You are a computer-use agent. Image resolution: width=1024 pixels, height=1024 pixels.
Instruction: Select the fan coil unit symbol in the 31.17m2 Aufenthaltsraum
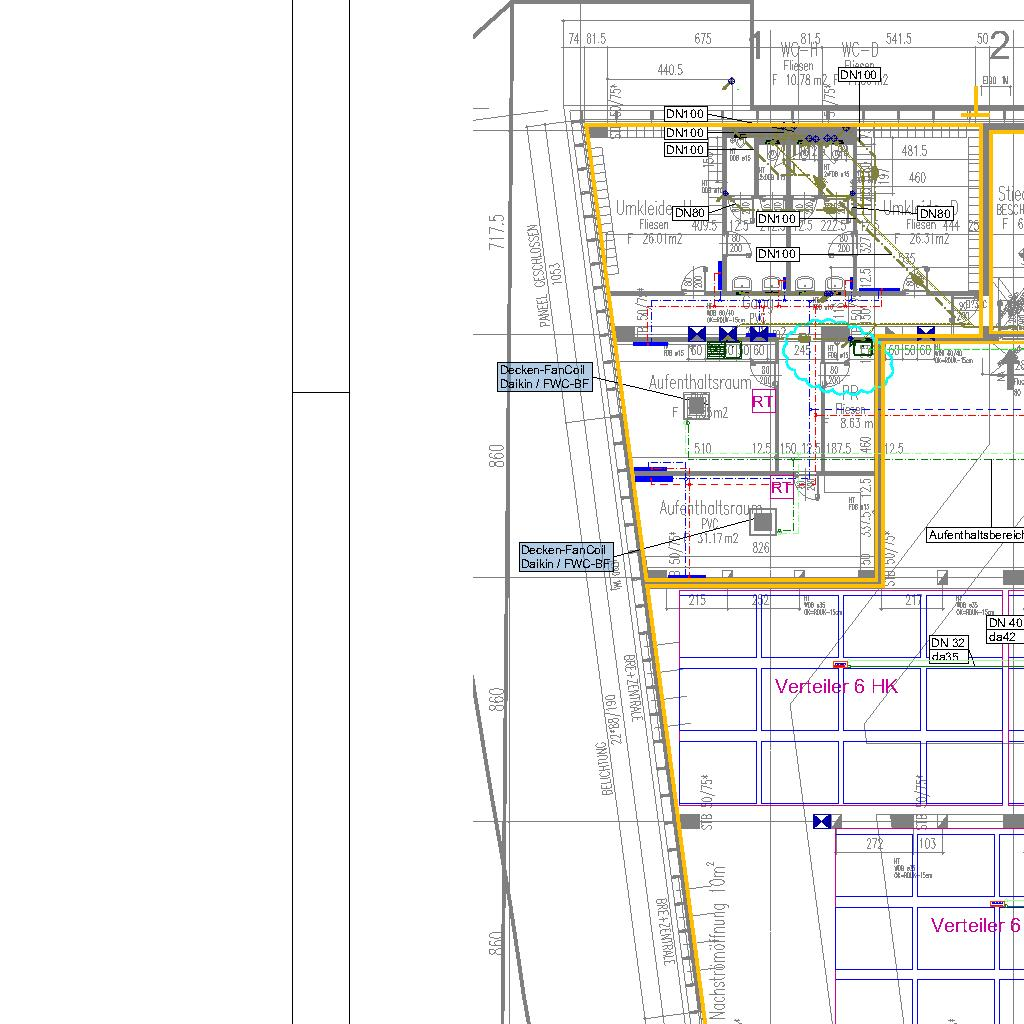pos(763,522)
